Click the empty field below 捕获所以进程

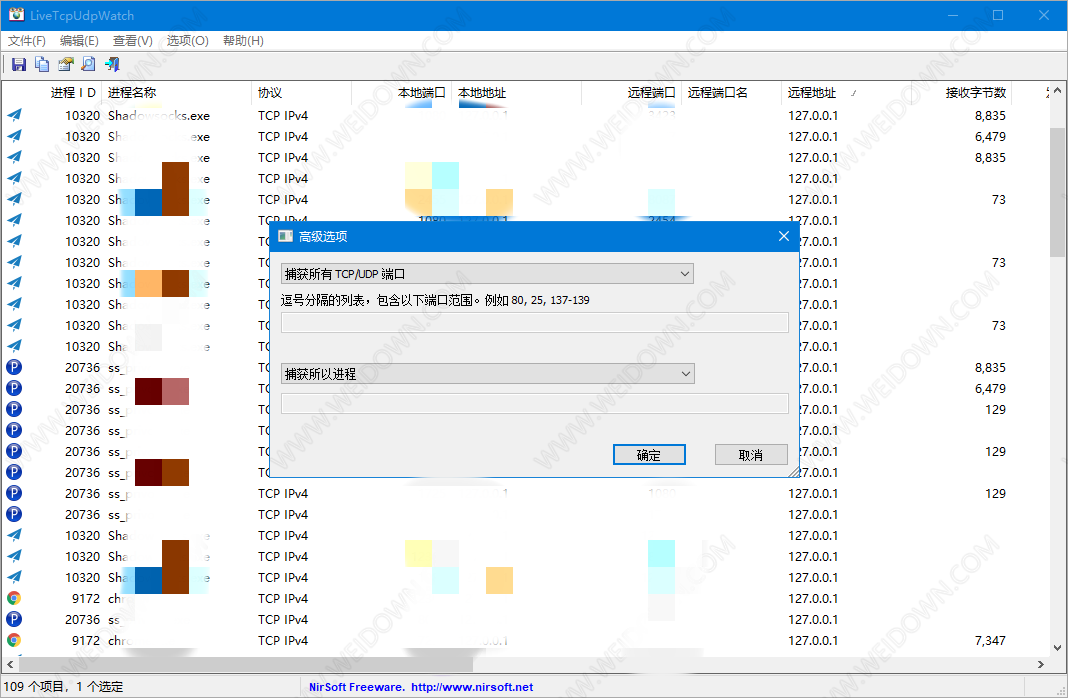coord(535,404)
